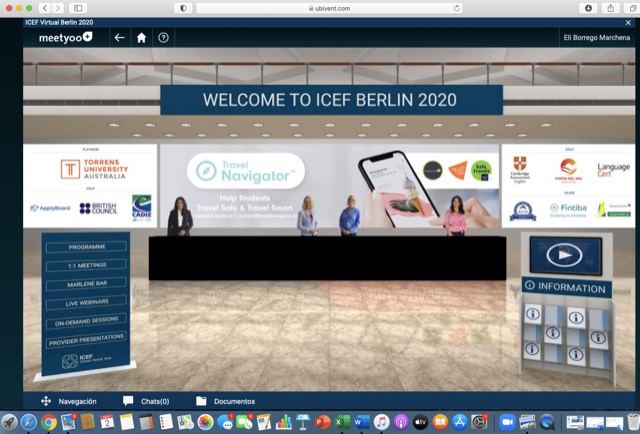This screenshot has width=640, height=434.
Task: Click the ICEF logo on the blue board
Action: coord(86,360)
